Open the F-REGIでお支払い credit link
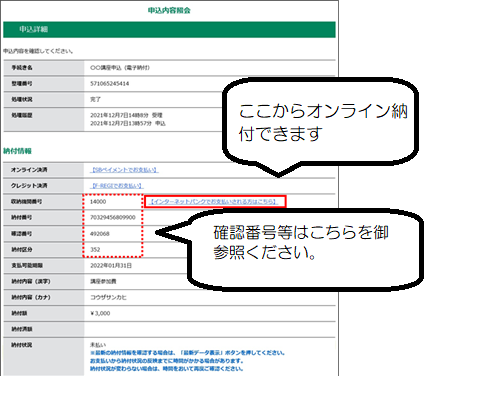The image size is (480, 397). (117, 186)
